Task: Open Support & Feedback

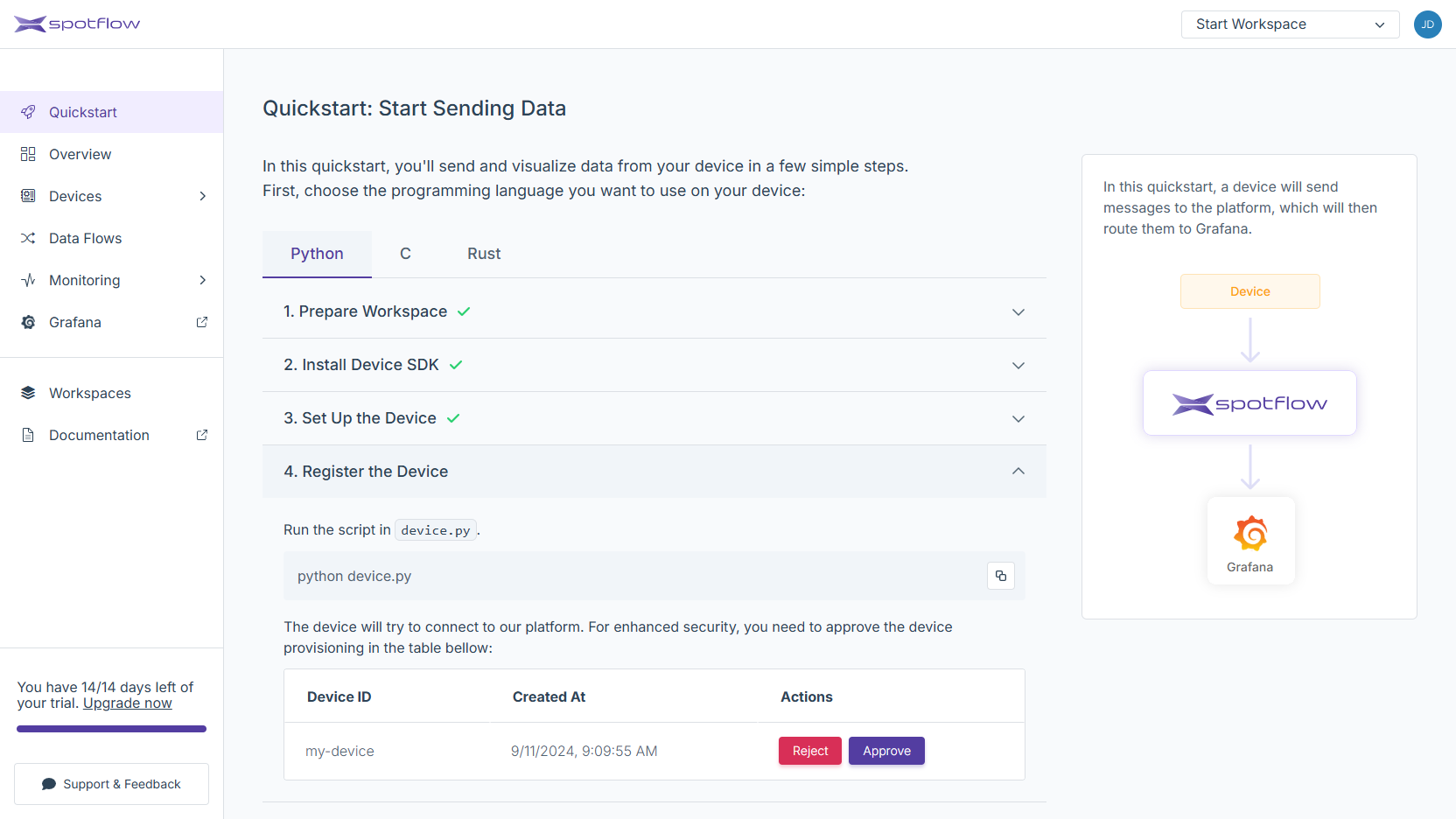Action: coord(111,784)
